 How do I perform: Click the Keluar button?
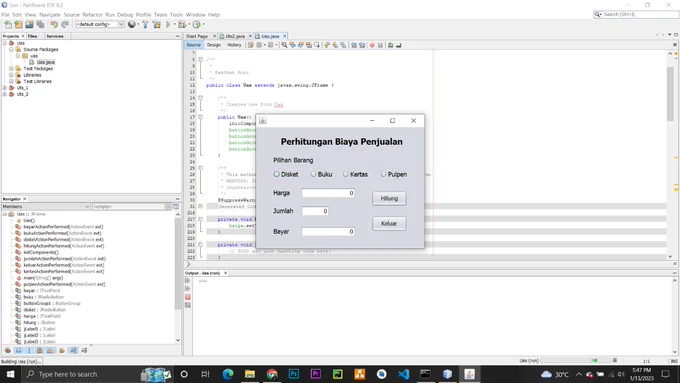pyautogui.click(x=389, y=223)
